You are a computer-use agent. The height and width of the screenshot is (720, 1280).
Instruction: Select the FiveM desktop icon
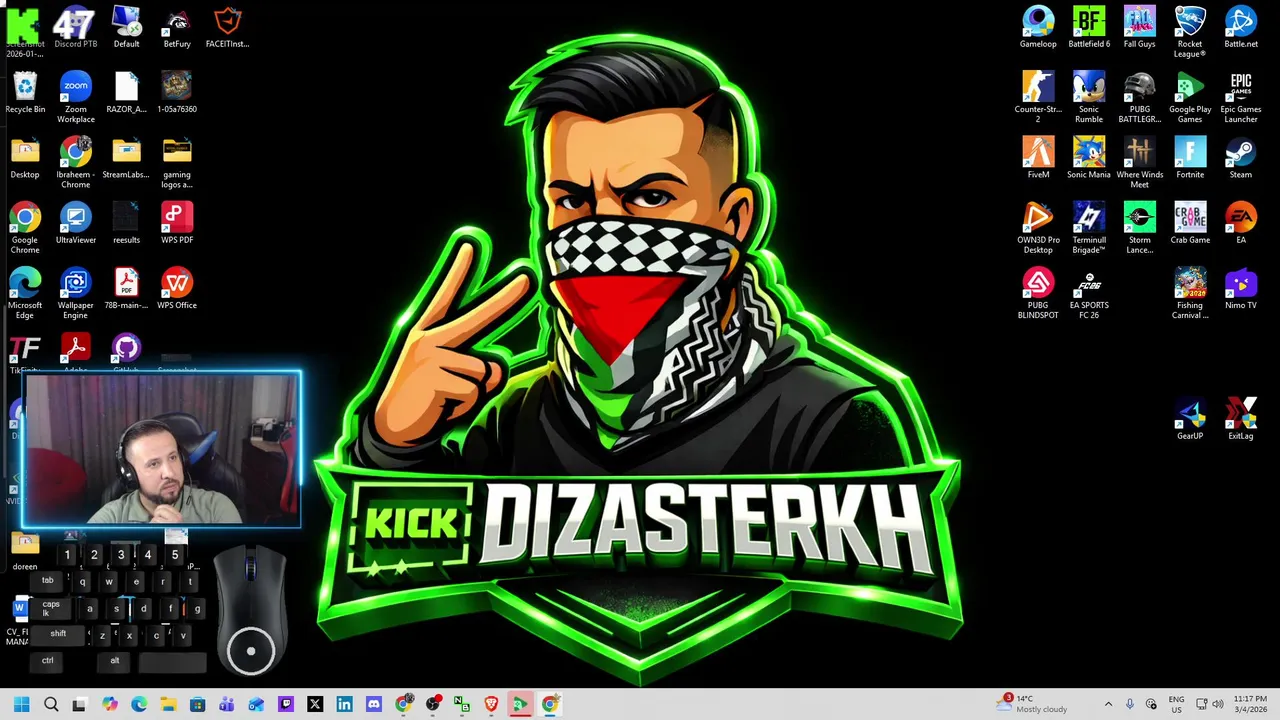click(1038, 158)
